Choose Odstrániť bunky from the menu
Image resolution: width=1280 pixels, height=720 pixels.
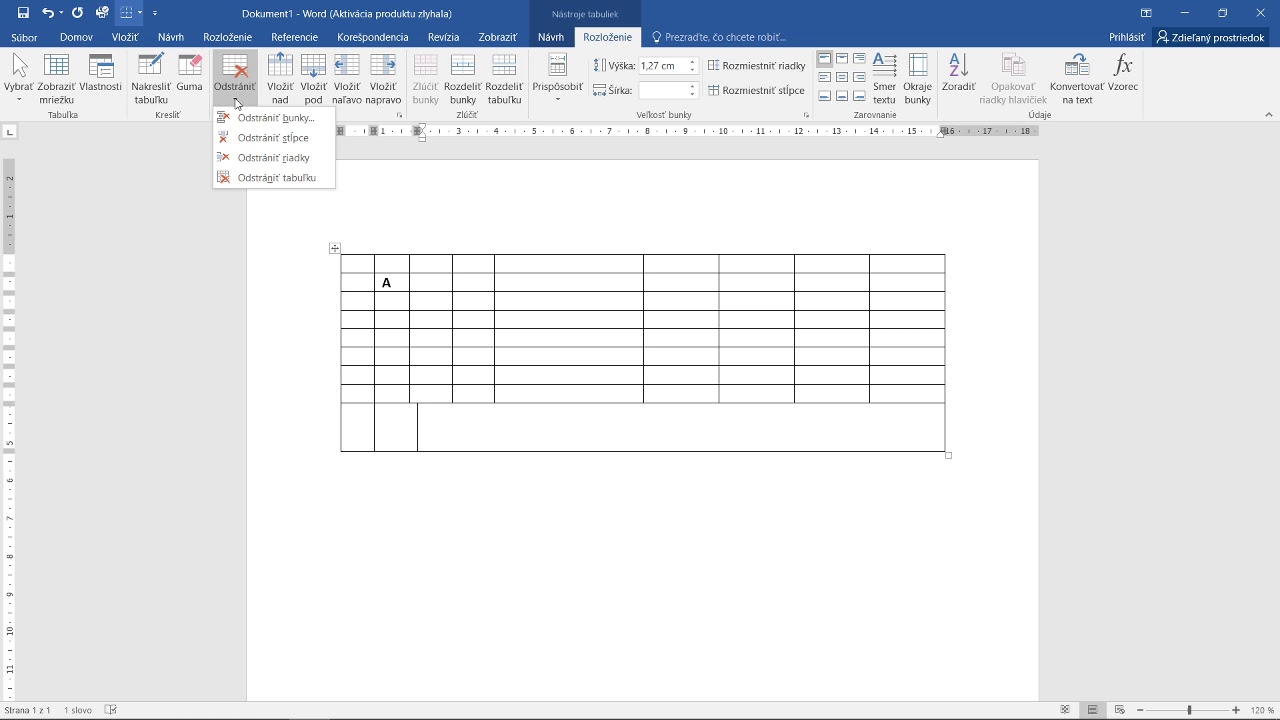(274, 118)
